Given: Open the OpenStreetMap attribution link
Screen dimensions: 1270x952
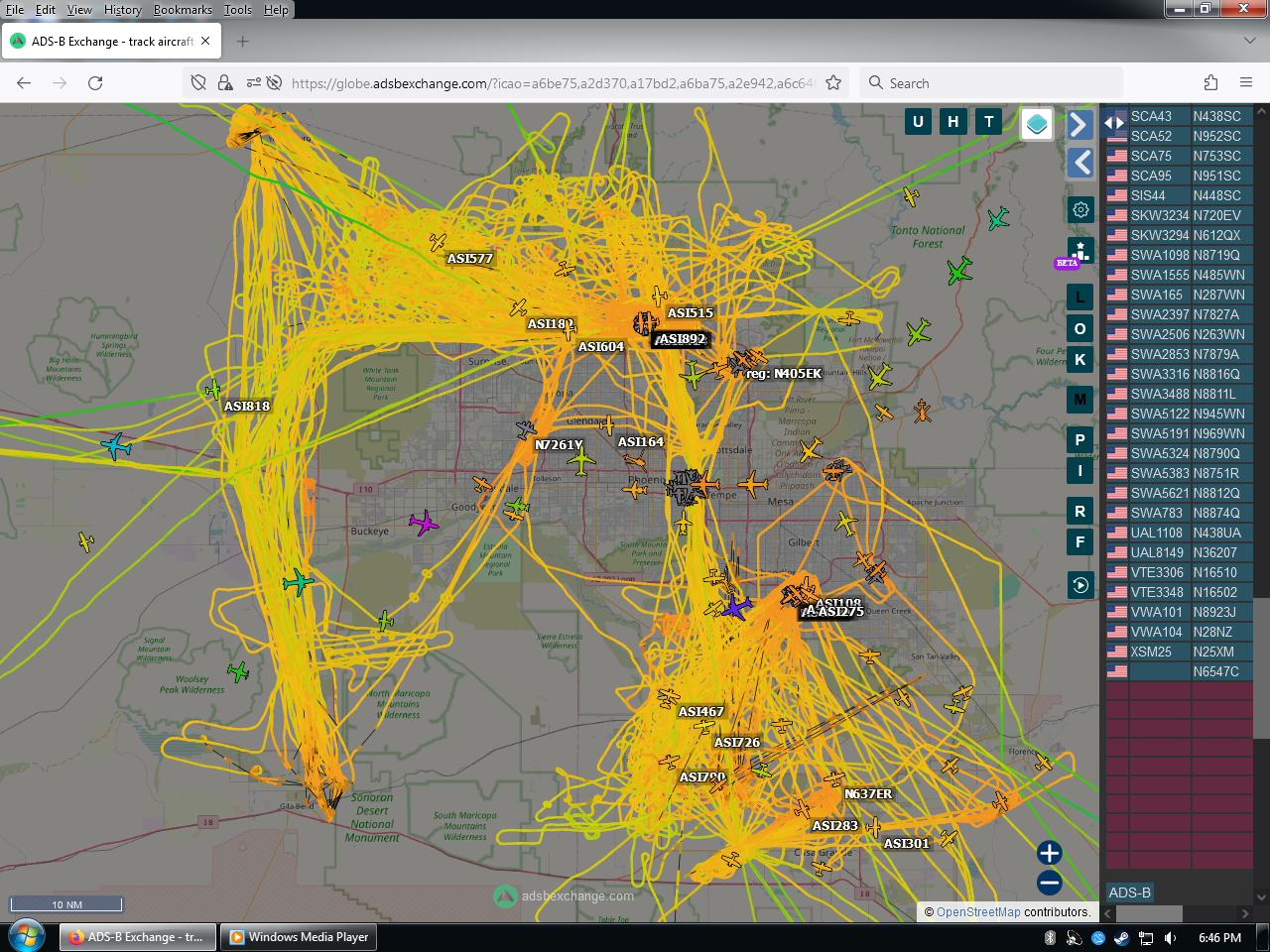Looking at the screenshot, I should (978, 912).
